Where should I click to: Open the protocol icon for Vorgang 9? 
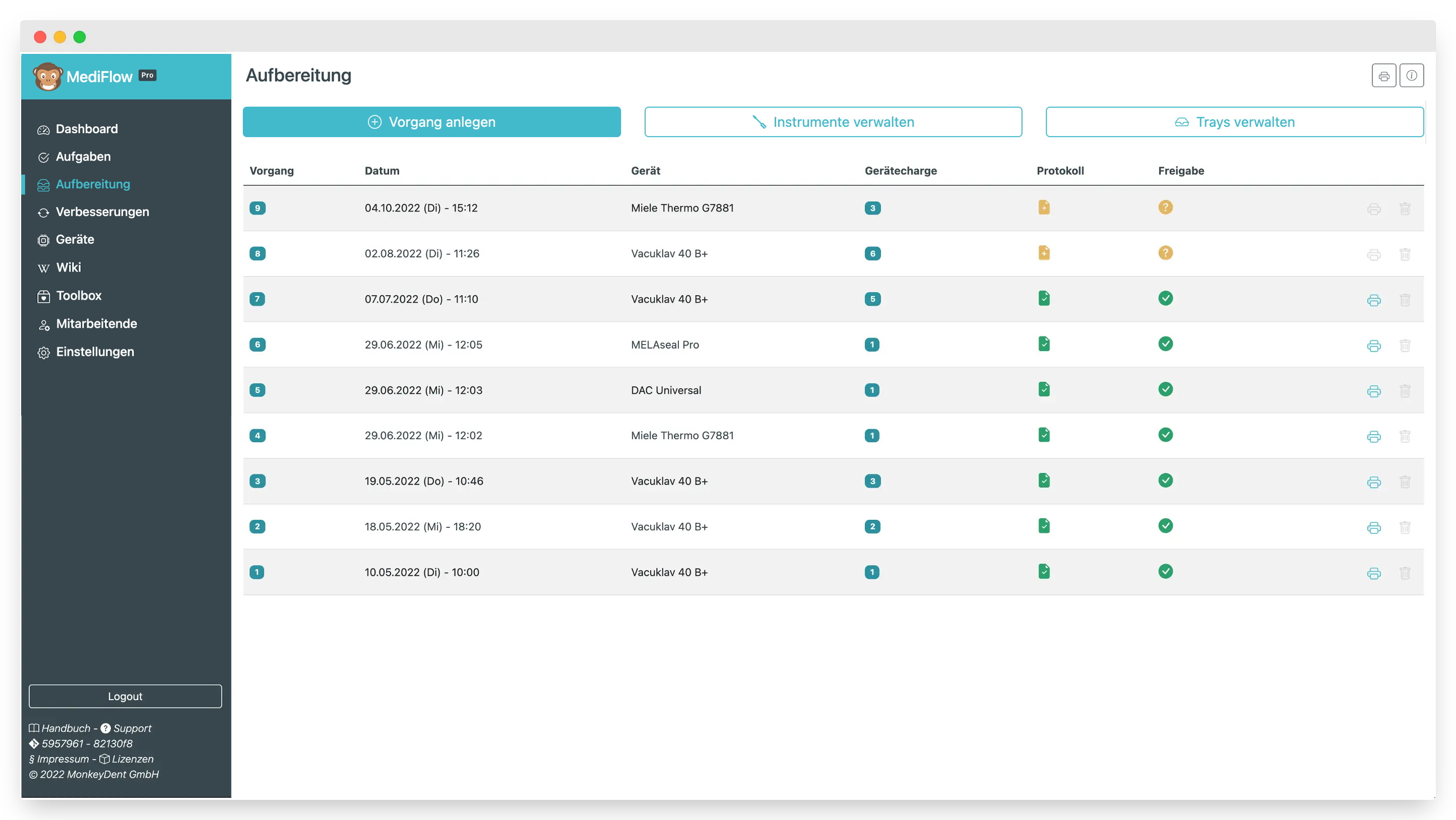[1044, 207]
